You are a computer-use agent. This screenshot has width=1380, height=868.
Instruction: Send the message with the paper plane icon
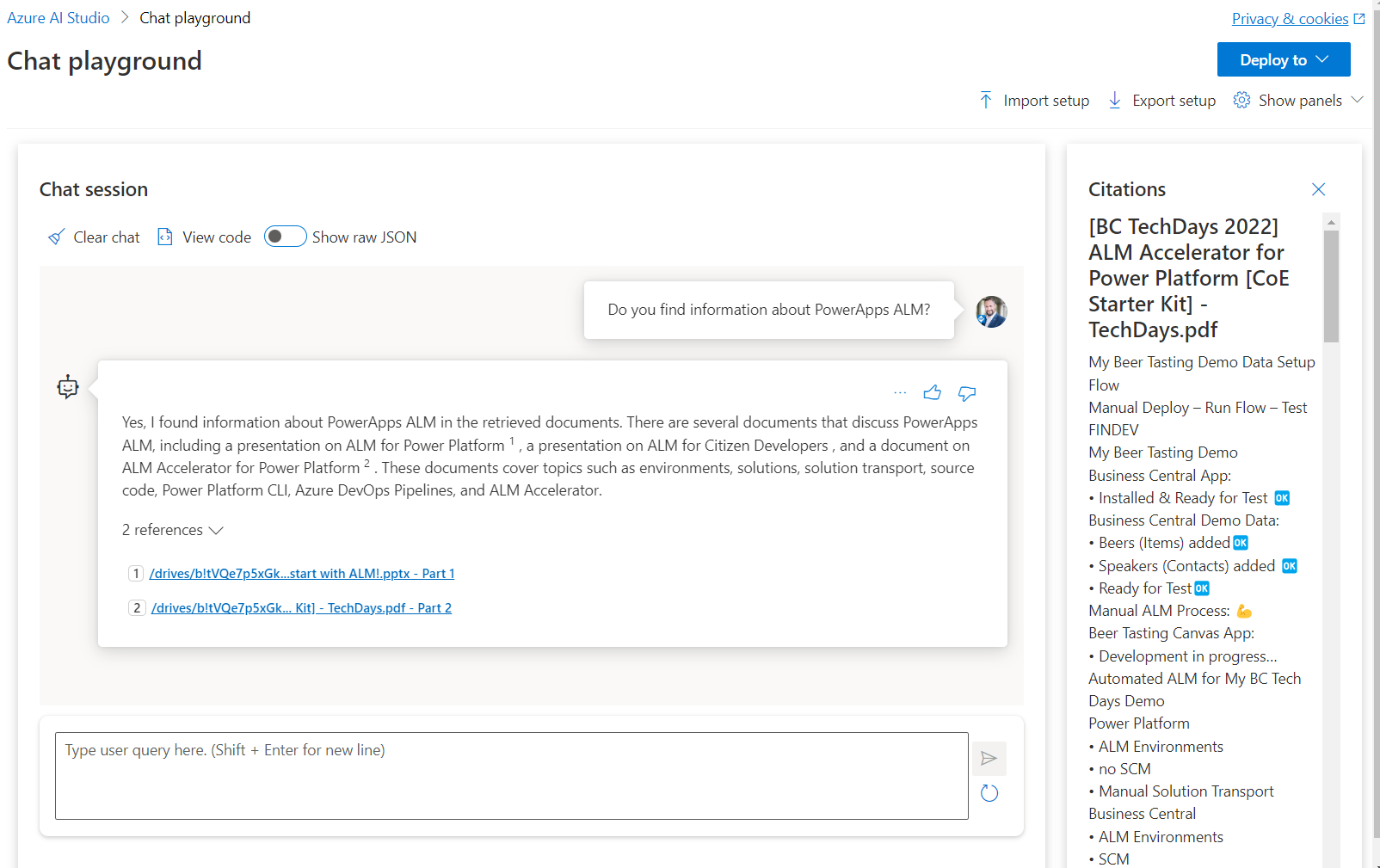[989, 758]
